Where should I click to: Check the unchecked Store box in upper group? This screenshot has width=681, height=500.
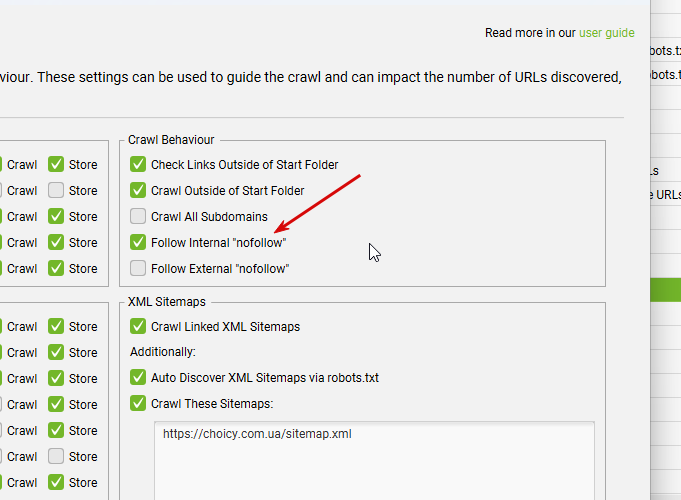[x=56, y=191]
